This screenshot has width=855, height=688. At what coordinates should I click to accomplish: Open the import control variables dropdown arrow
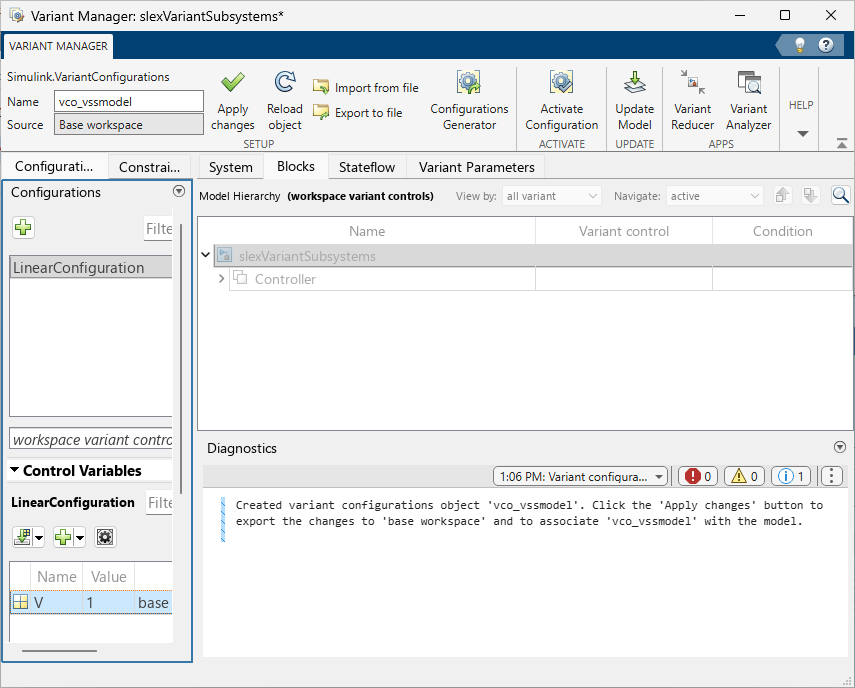(39, 538)
